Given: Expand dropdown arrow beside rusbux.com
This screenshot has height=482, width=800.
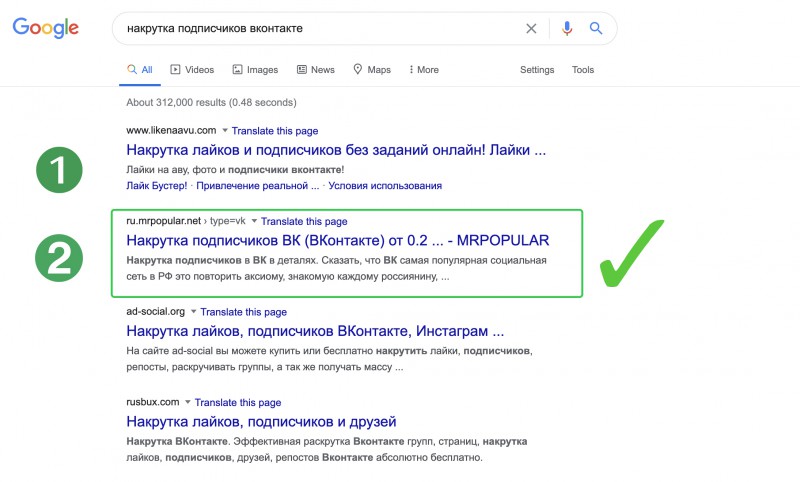Looking at the screenshot, I should click(188, 402).
